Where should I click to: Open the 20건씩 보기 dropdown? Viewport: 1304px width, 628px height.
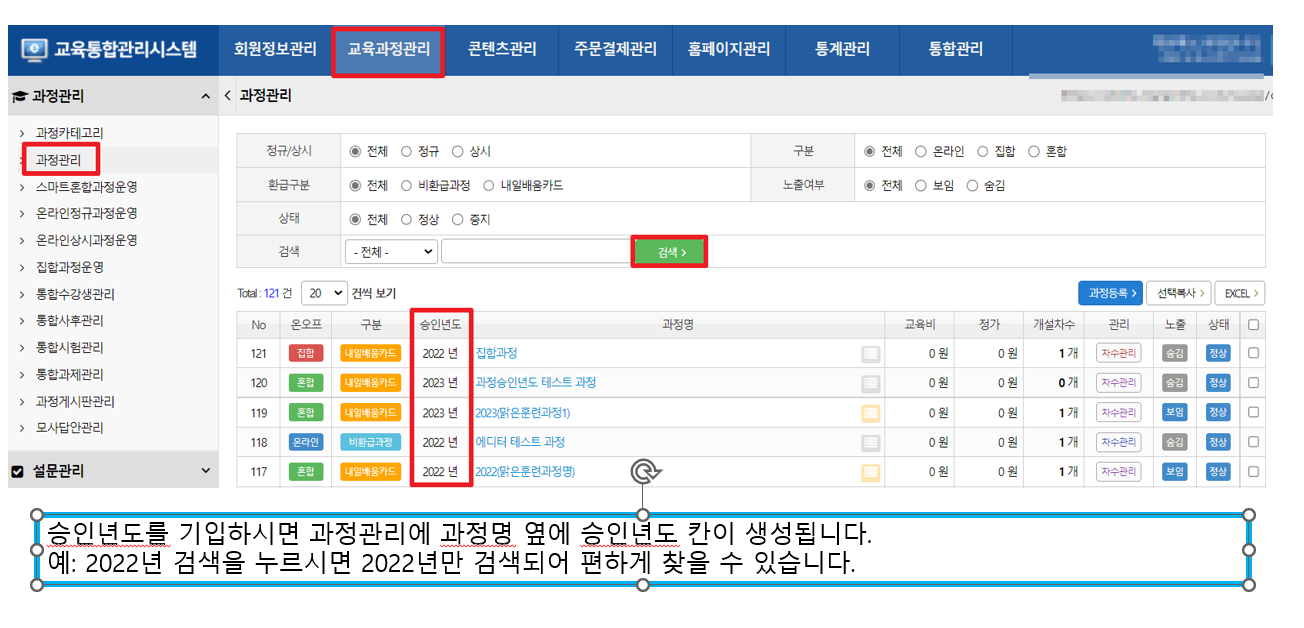click(x=323, y=294)
